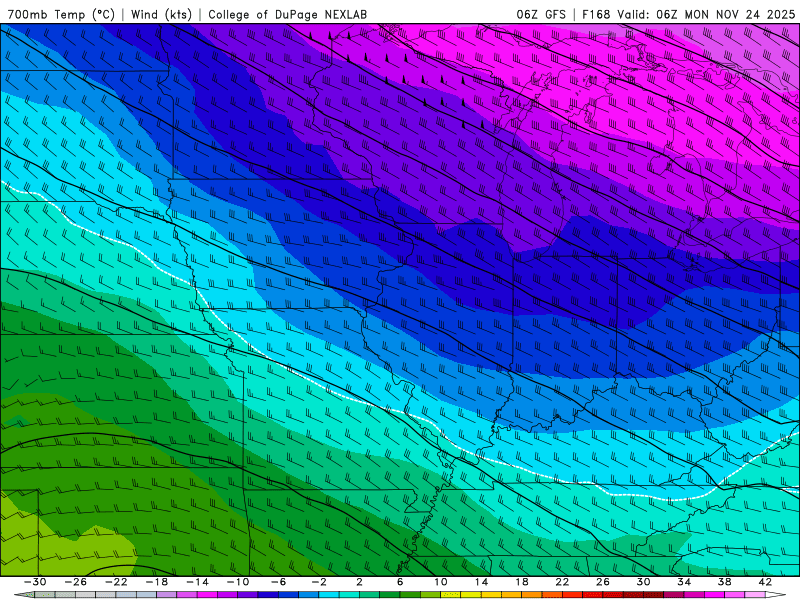Pick the darkest navy blue colorbar swatch
The height and width of the screenshot is (600, 800).
point(268,594)
